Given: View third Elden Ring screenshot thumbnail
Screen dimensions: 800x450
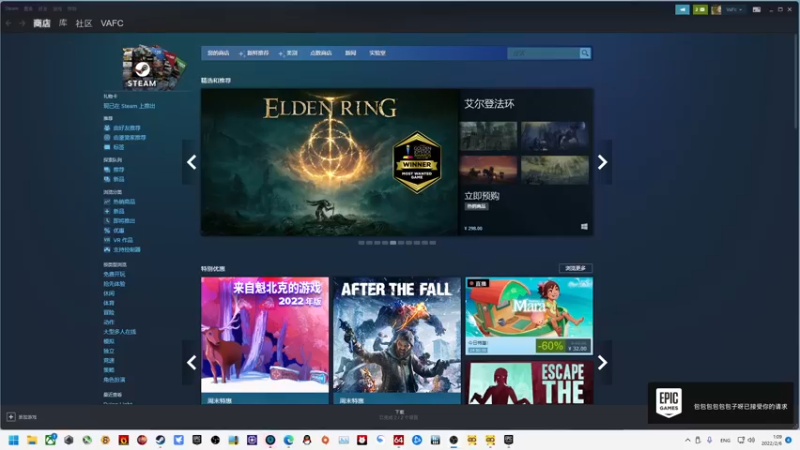Looking at the screenshot, I should point(488,170).
